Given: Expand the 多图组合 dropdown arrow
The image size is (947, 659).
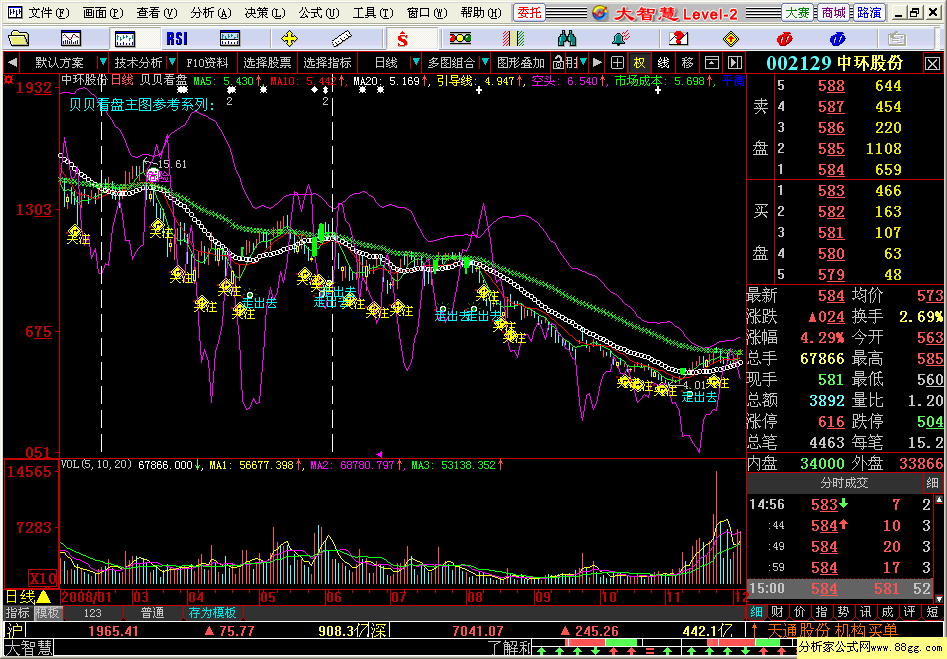Looking at the screenshot, I should (x=484, y=62).
